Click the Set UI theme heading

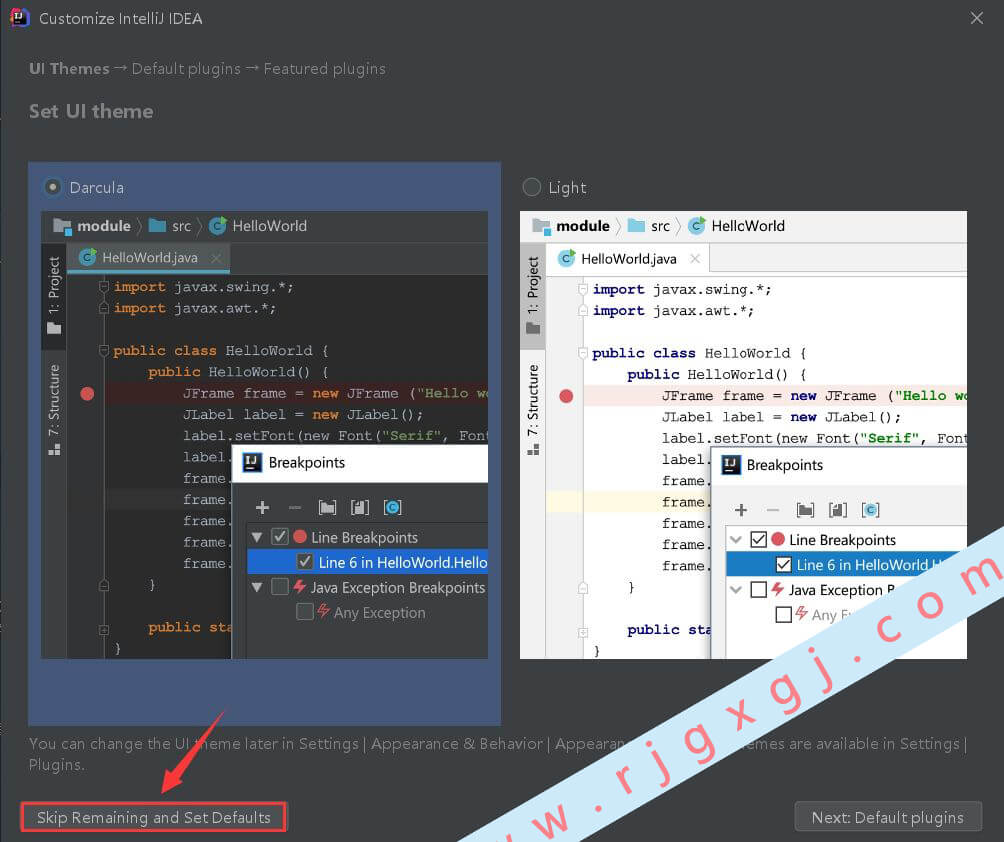[91, 111]
